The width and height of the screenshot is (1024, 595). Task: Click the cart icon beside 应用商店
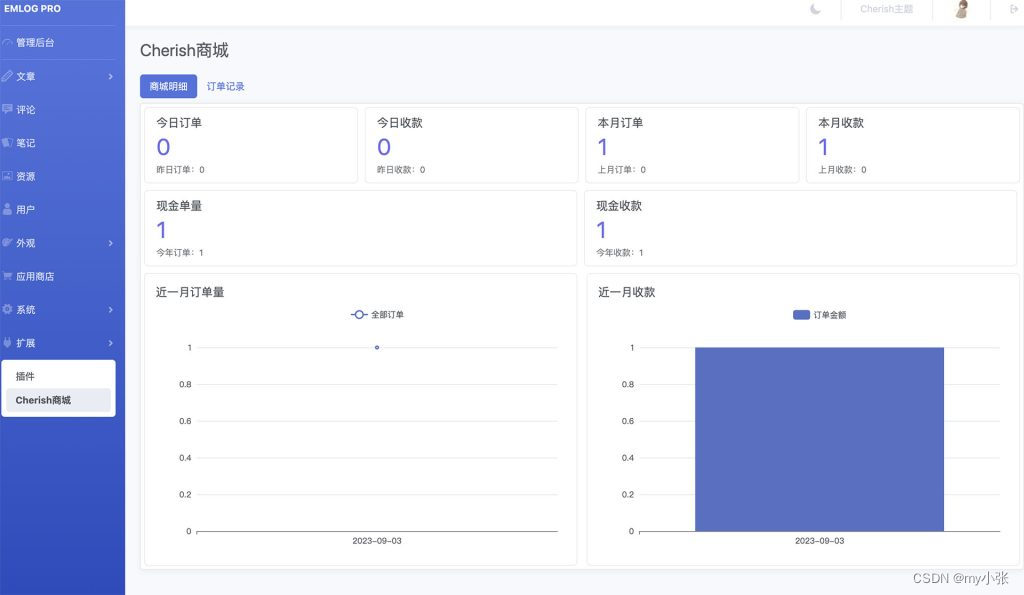(x=7, y=276)
